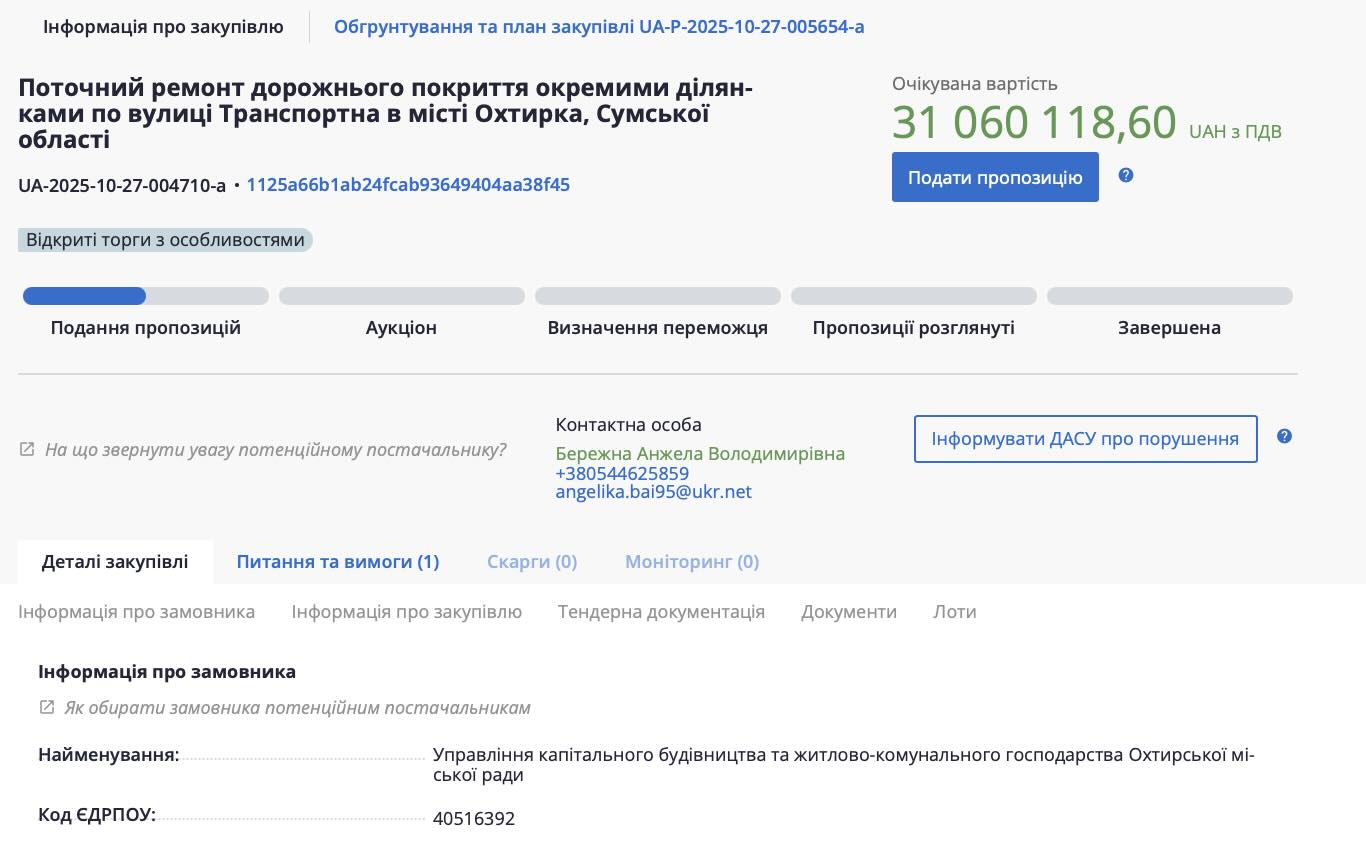Image resolution: width=1366 pixels, height=842 pixels.
Task: Jump to Тендерна документація section
Action: pyautogui.click(x=661, y=612)
